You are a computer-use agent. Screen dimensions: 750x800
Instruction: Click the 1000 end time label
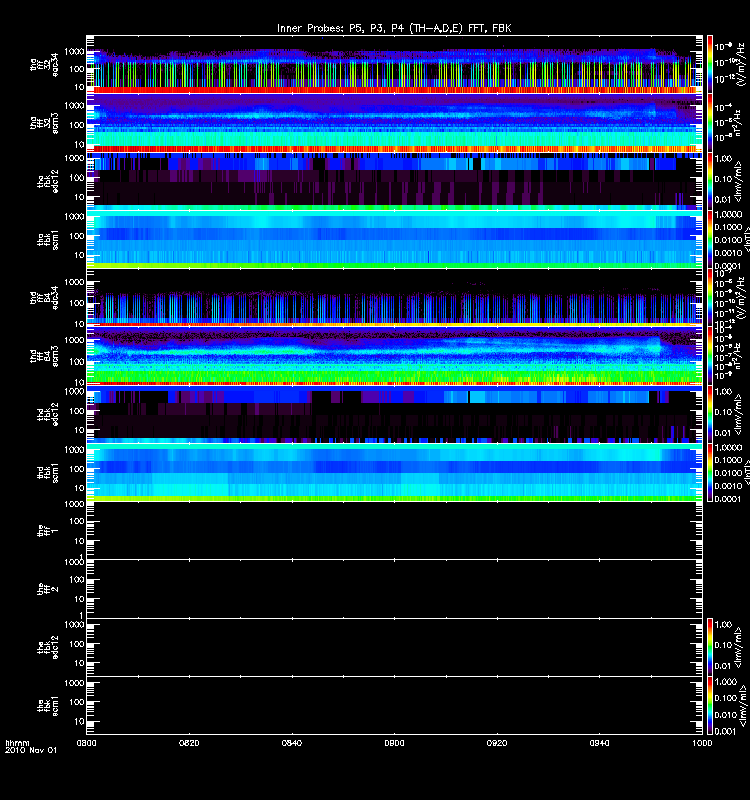[702, 743]
